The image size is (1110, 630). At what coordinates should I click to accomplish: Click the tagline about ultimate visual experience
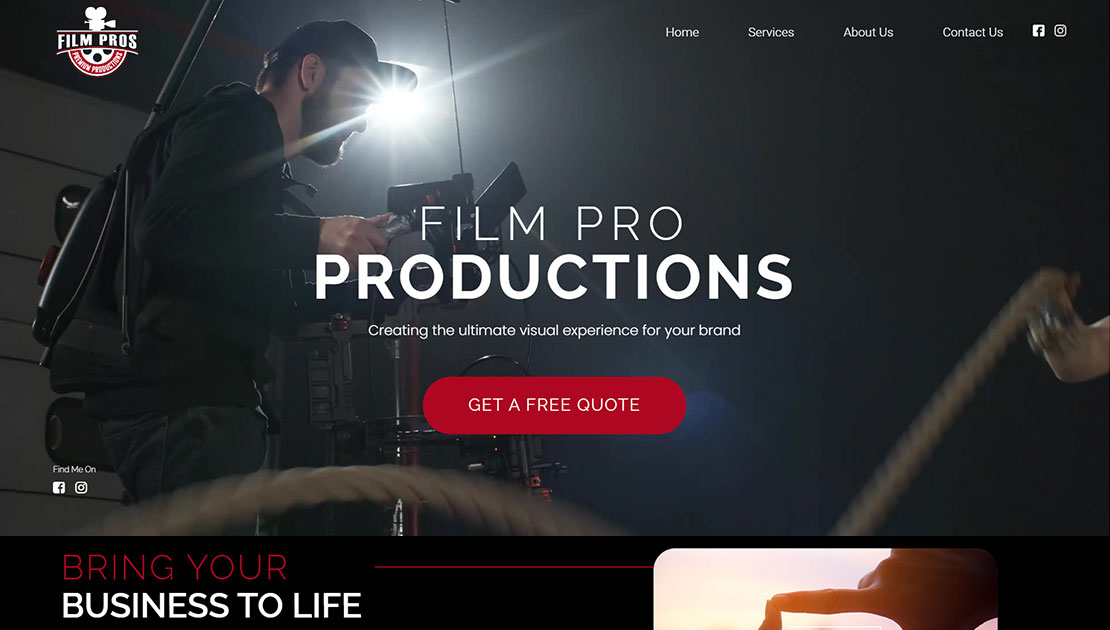[554, 331]
